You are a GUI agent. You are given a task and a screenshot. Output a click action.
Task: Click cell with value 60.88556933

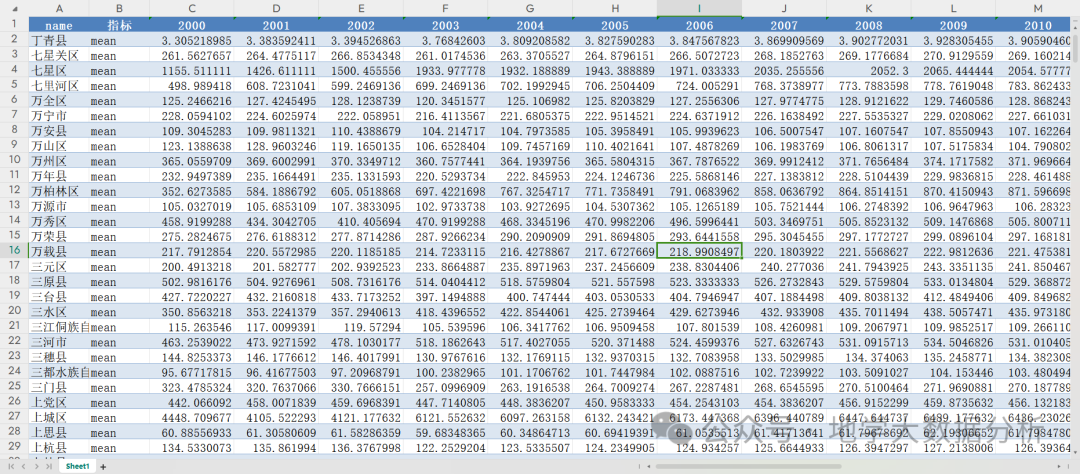coord(191,431)
